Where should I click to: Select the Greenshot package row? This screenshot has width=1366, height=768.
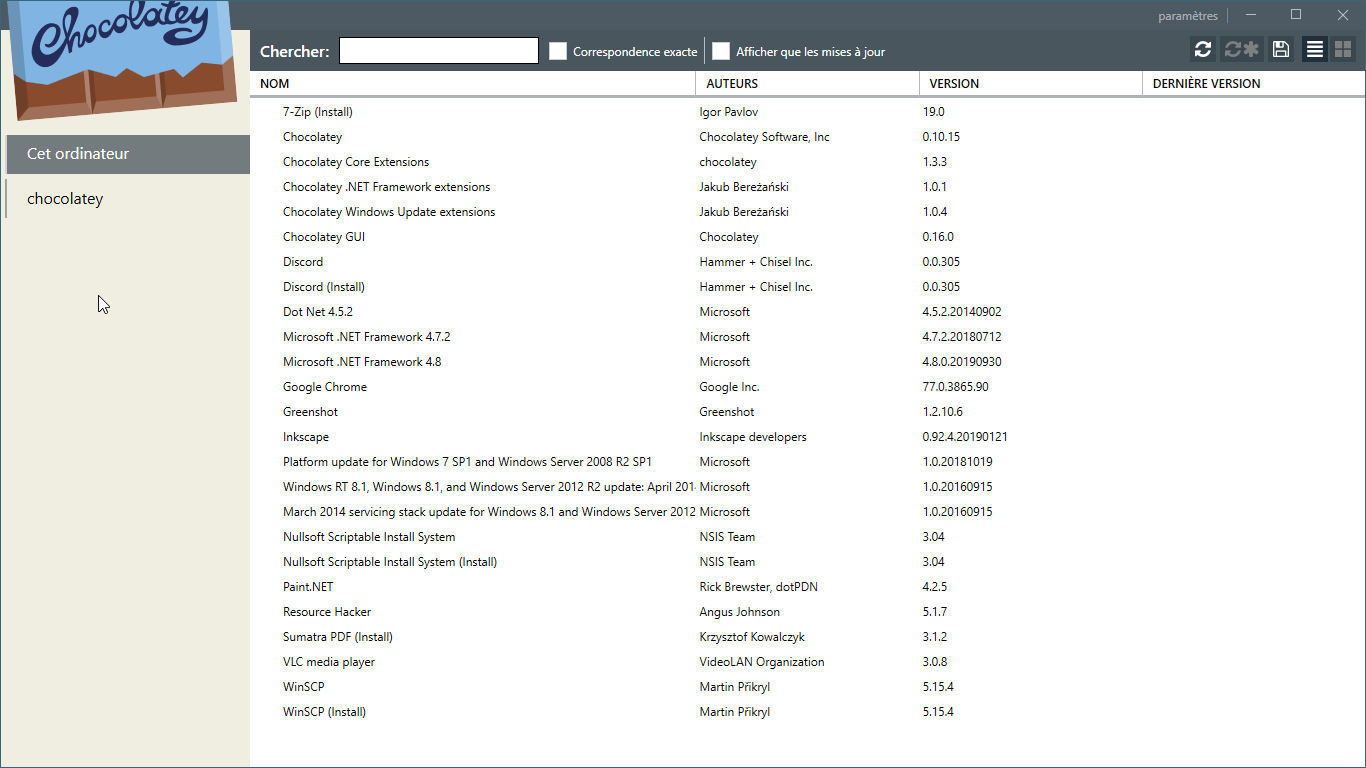808,412
